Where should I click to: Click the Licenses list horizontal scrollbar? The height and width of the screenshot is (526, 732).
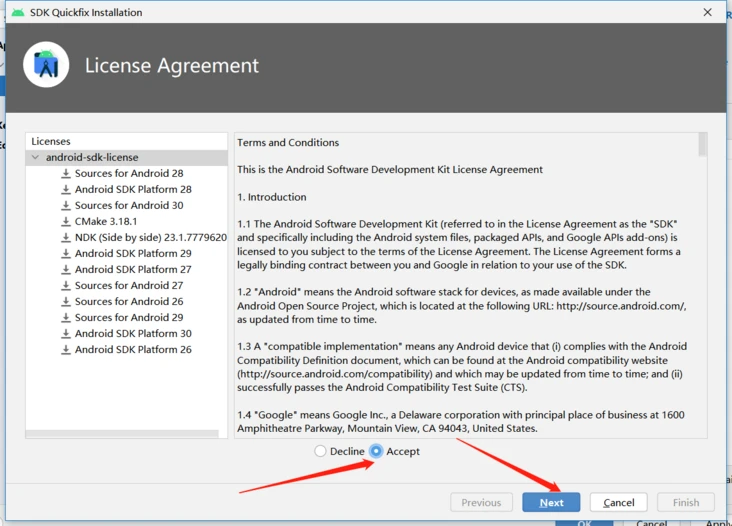point(122,434)
